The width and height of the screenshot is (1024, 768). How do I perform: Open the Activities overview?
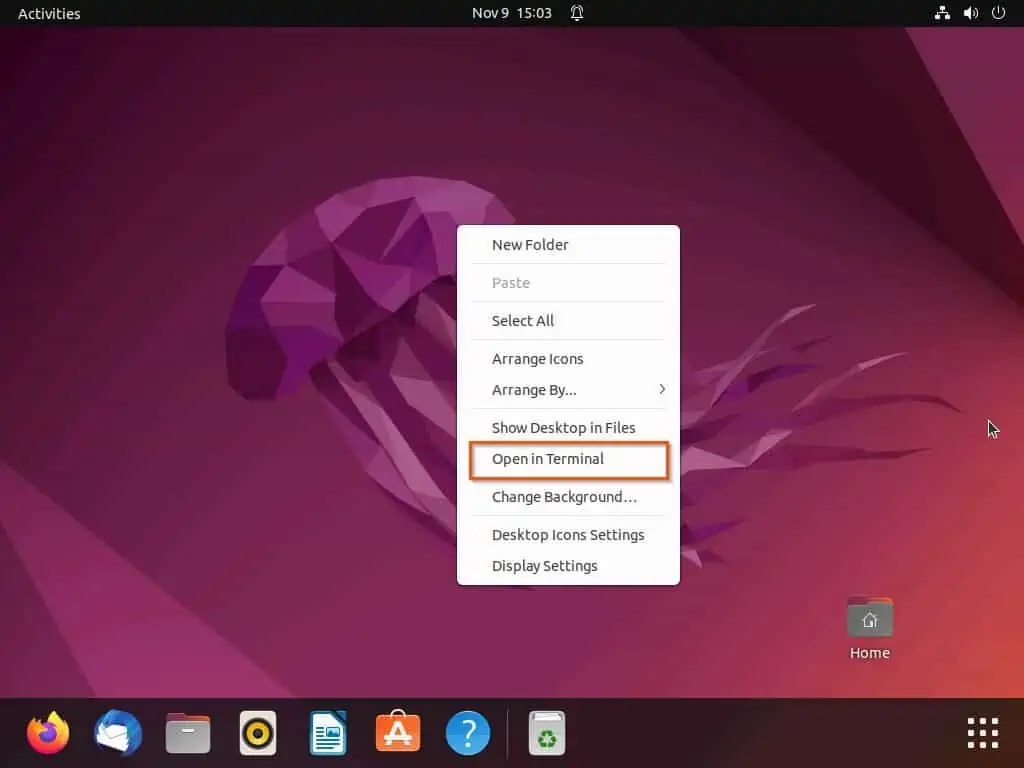click(x=49, y=14)
